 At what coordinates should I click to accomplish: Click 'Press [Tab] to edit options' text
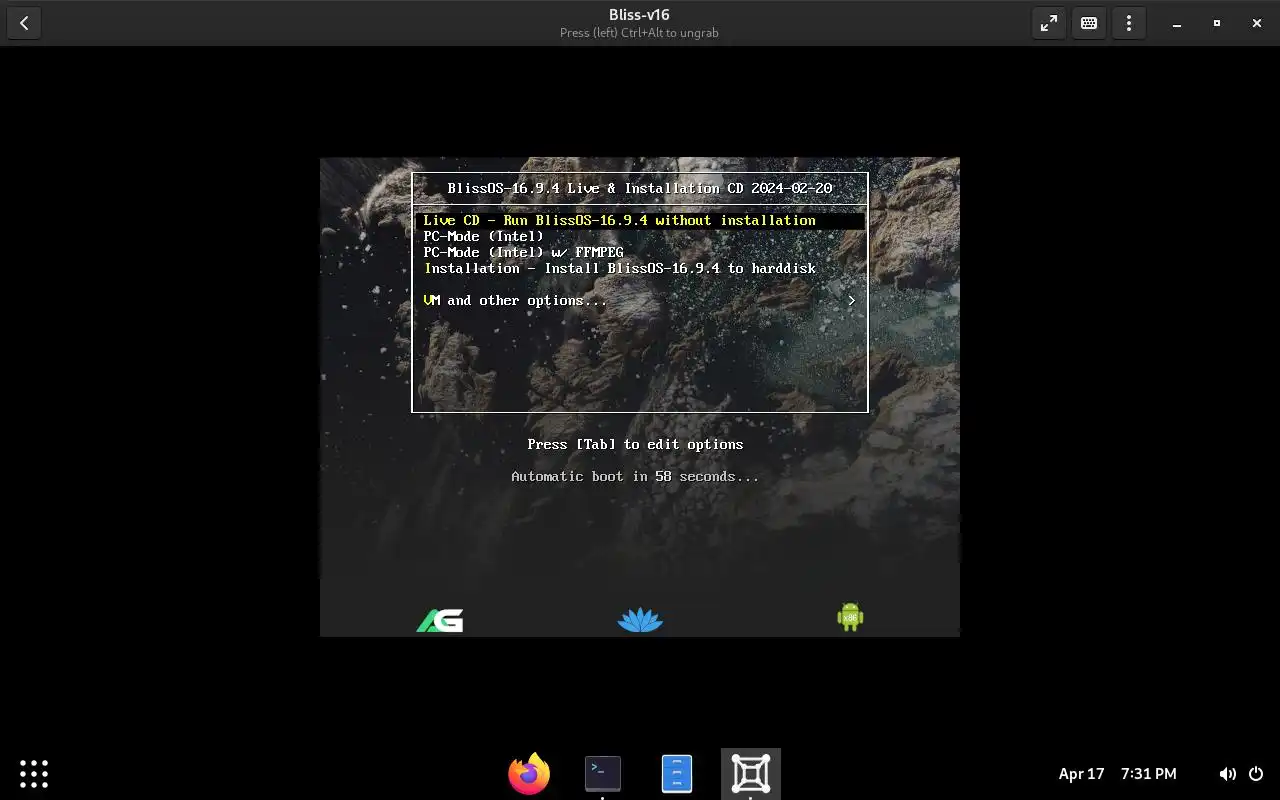point(635,444)
